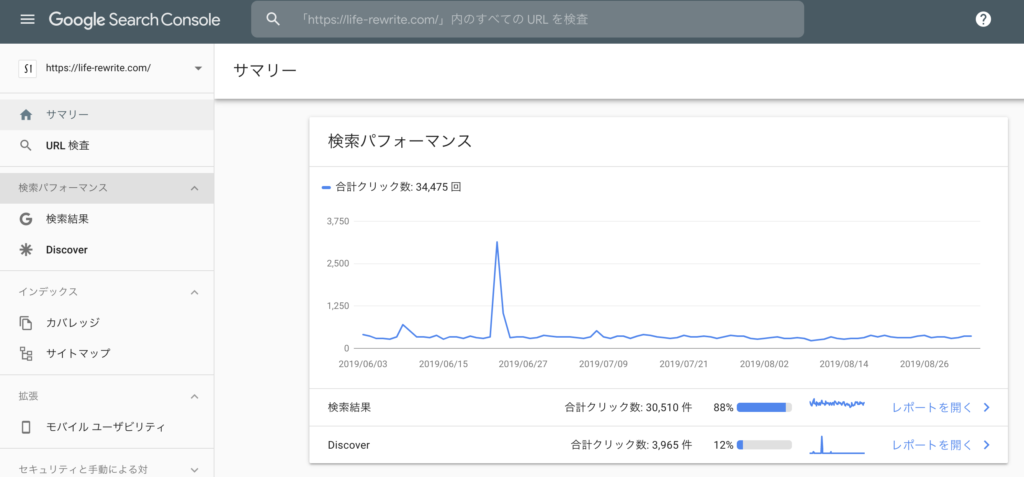Click the chevron arrow in the 検索結果 row
1024x477 pixels.
coord(987,408)
